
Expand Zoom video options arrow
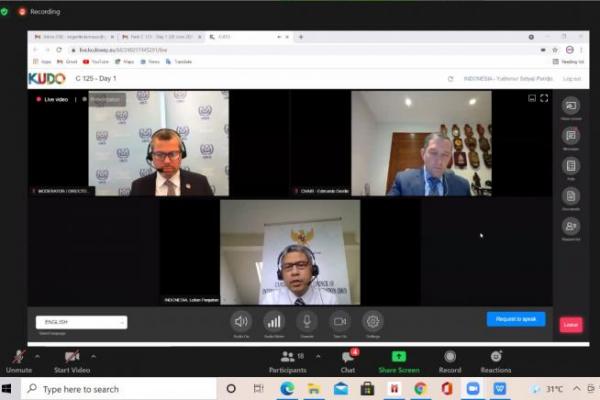click(93, 356)
